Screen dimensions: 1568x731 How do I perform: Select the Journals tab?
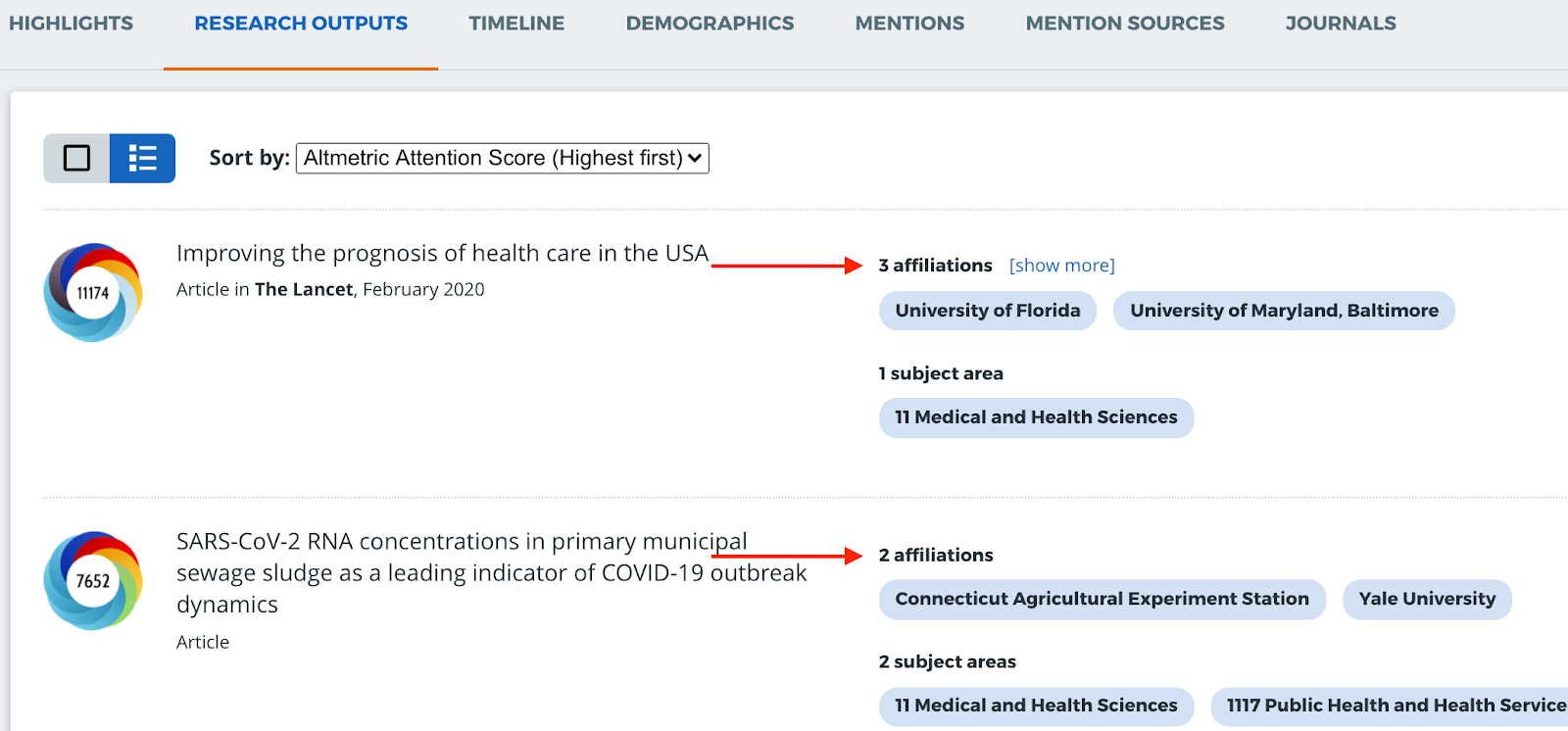pos(1341,24)
